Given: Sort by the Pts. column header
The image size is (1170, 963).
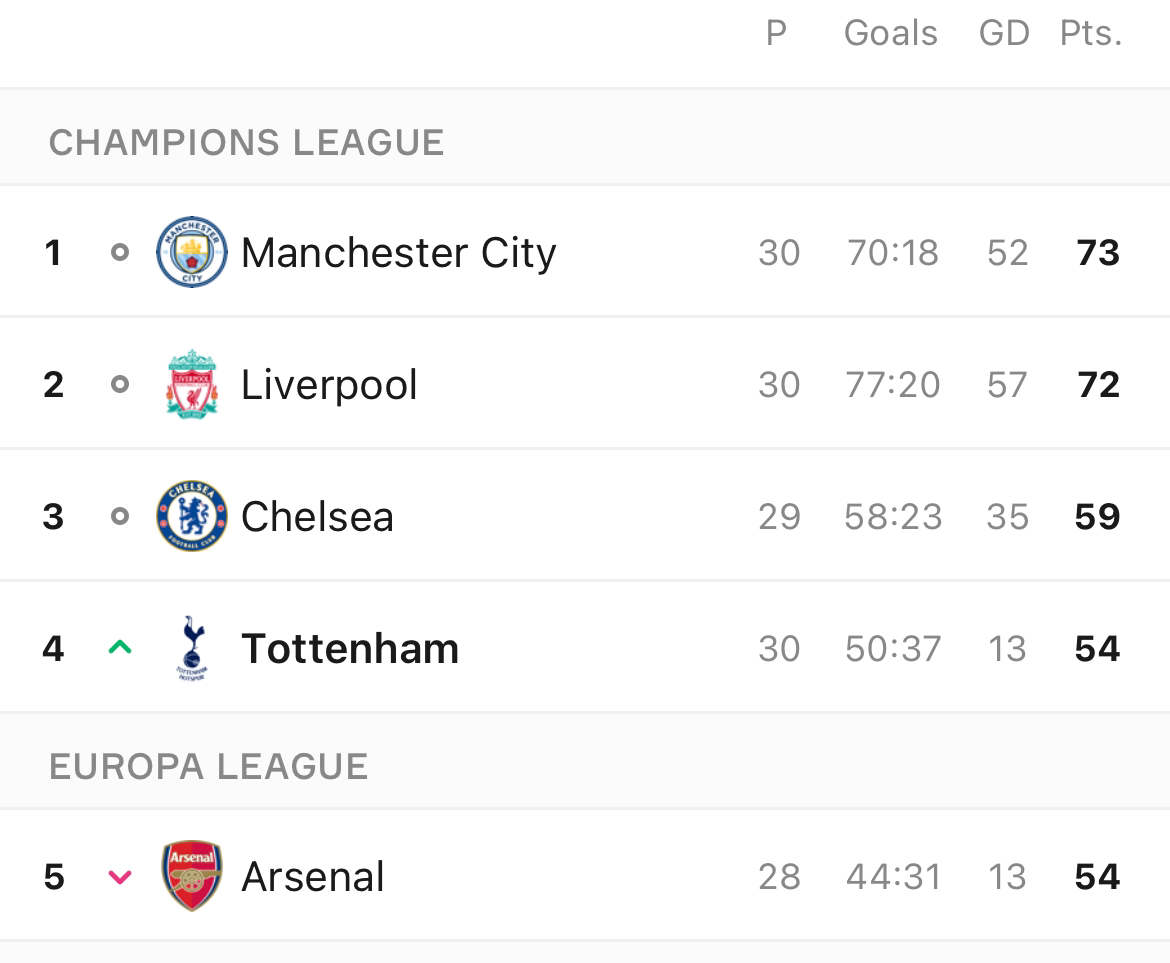Looking at the screenshot, I should [x=1091, y=34].
